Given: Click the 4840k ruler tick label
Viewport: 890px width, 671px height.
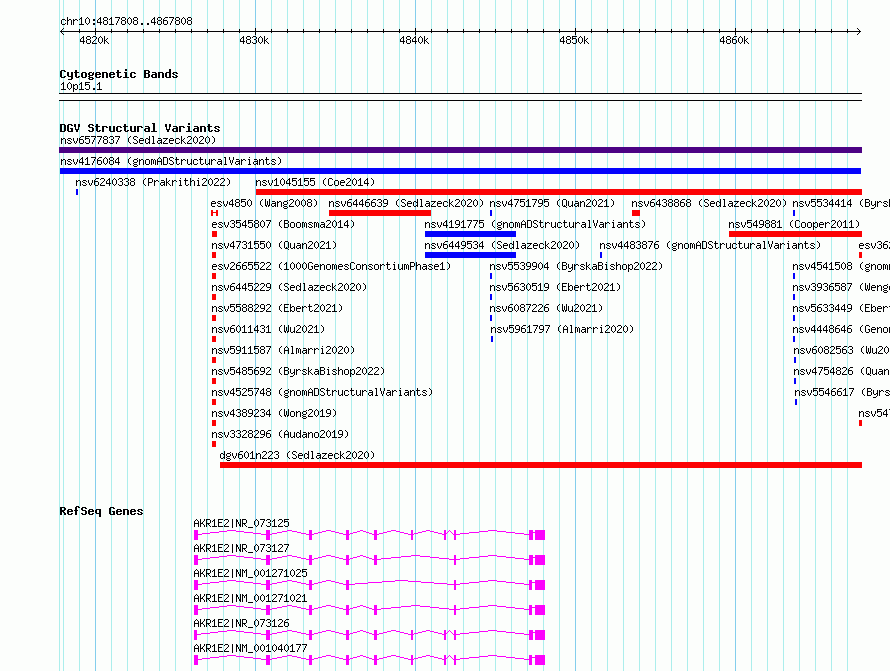Looking at the screenshot, I should click(x=414, y=40).
